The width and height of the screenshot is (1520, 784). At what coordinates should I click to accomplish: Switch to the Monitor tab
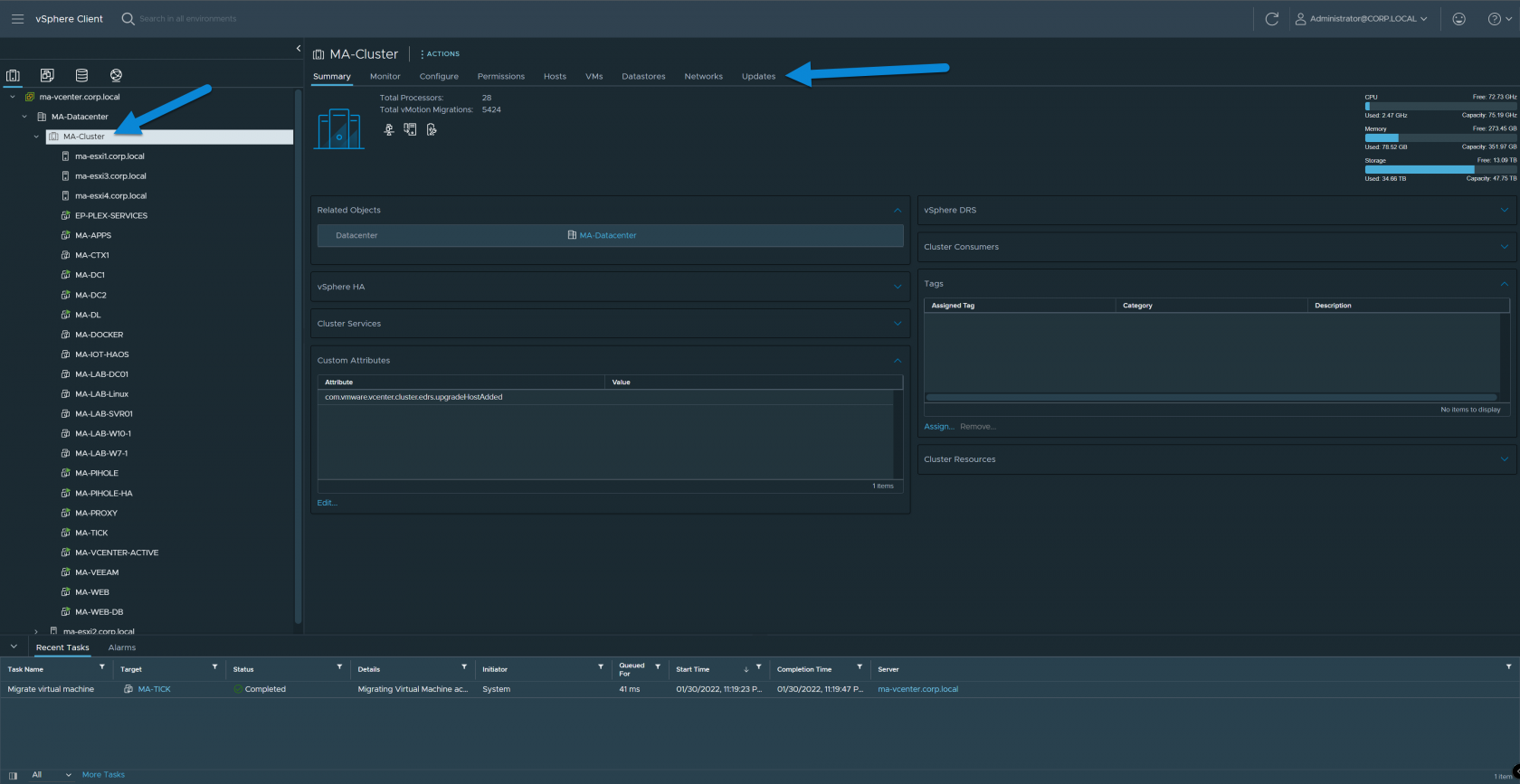(x=385, y=76)
